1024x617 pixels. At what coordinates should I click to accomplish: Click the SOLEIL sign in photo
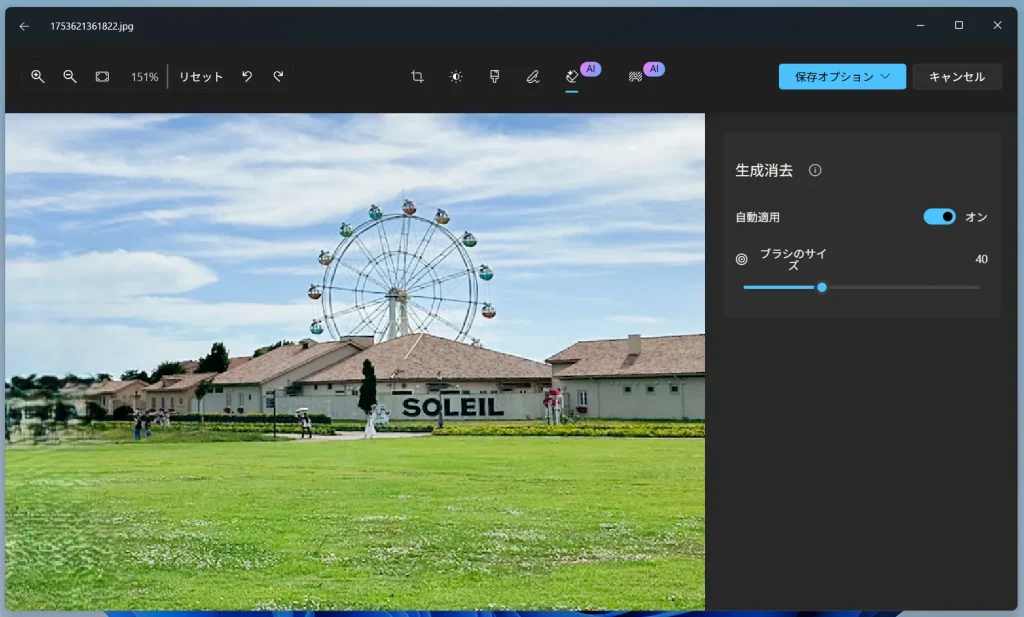coord(453,407)
